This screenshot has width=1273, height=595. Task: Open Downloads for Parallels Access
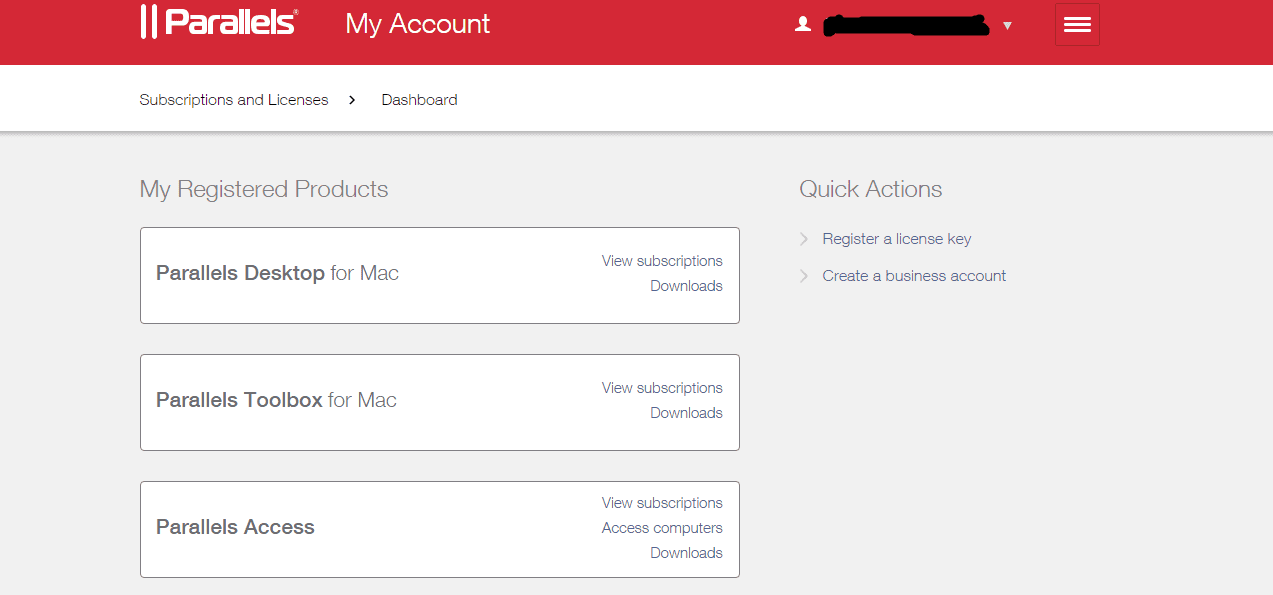pyautogui.click(x=686, y=553)
